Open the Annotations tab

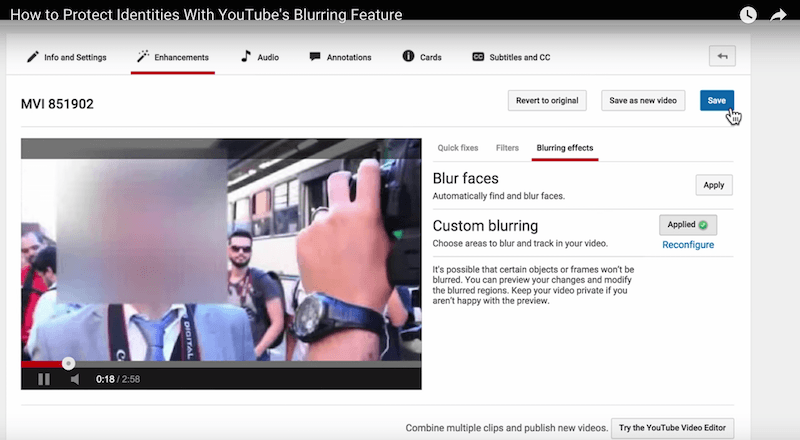coord(340,57)
